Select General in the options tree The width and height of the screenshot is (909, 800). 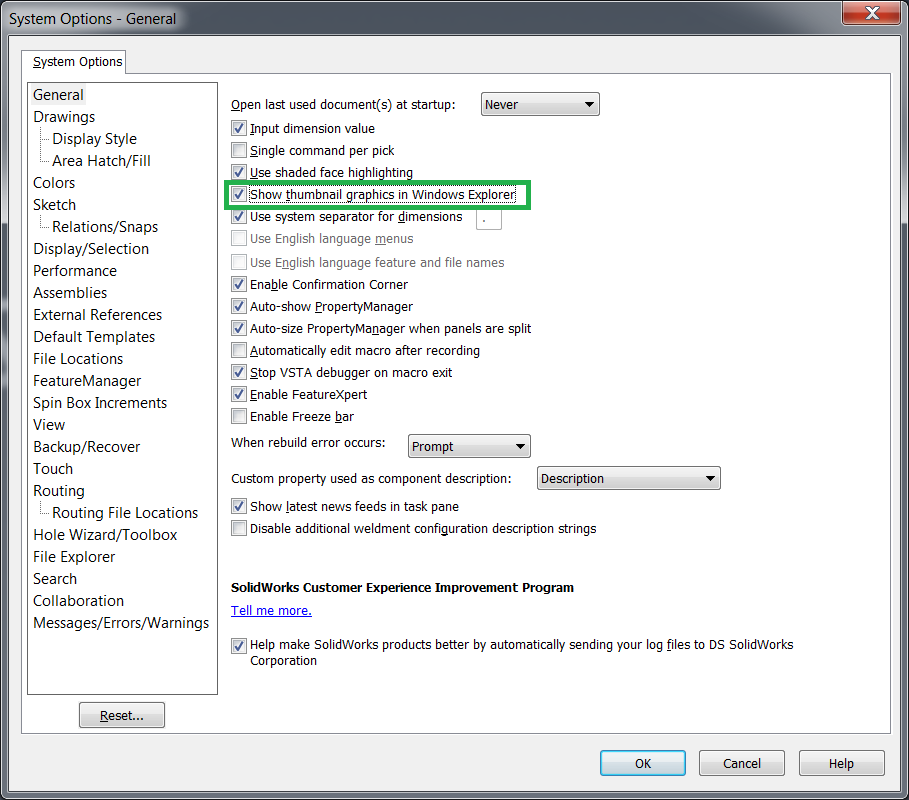pos(58,94)
